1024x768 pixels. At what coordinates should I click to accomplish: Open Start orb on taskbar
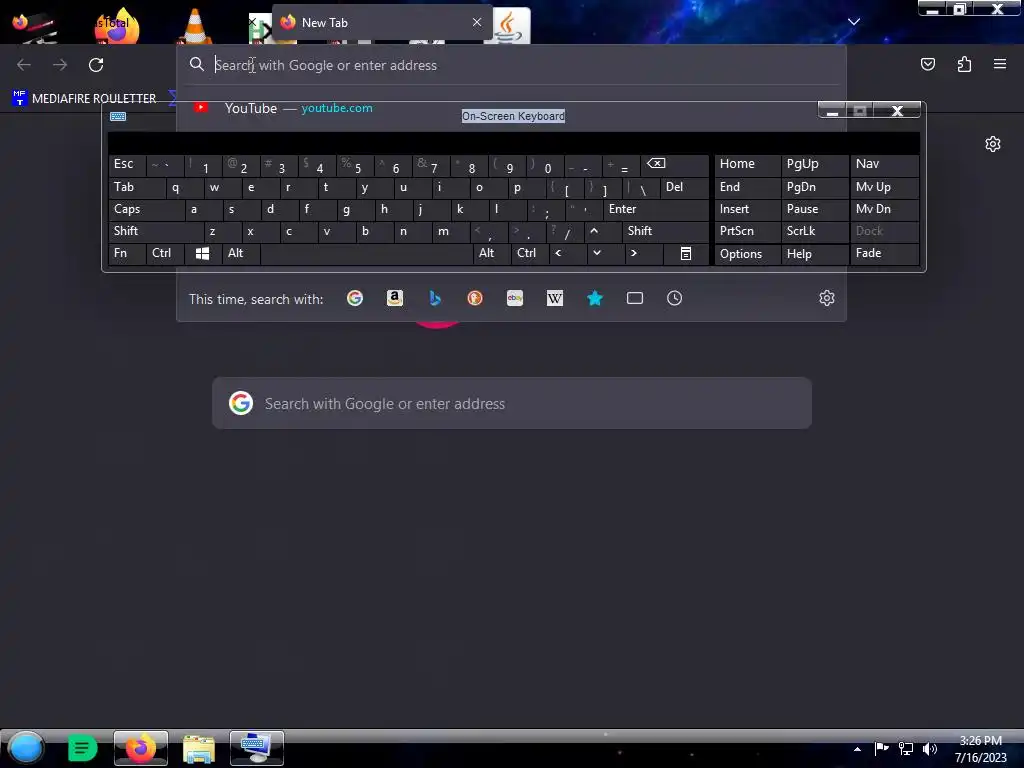tap(25, 748)
